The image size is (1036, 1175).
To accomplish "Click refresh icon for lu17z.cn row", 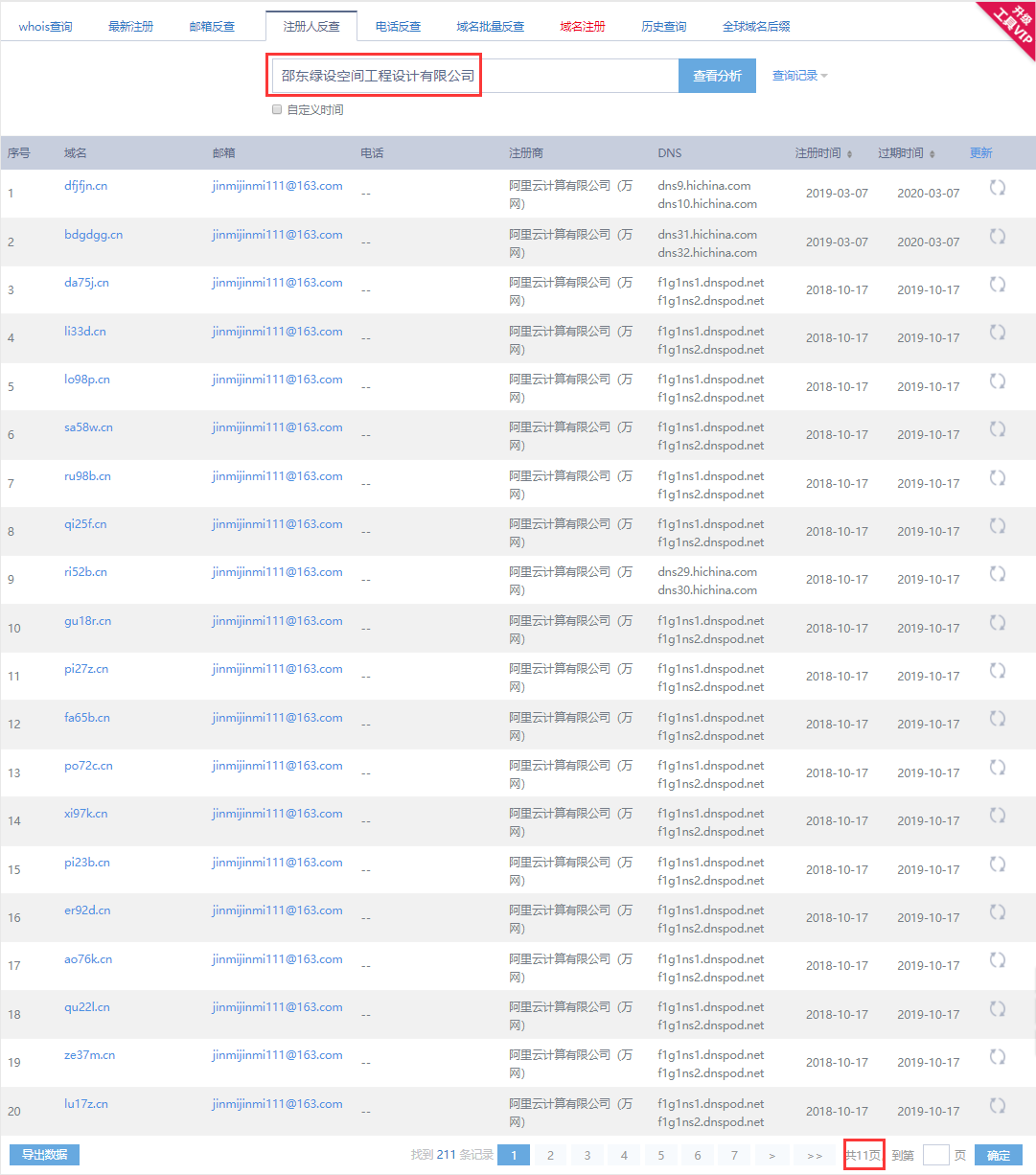I will [x=997, y=1106].
